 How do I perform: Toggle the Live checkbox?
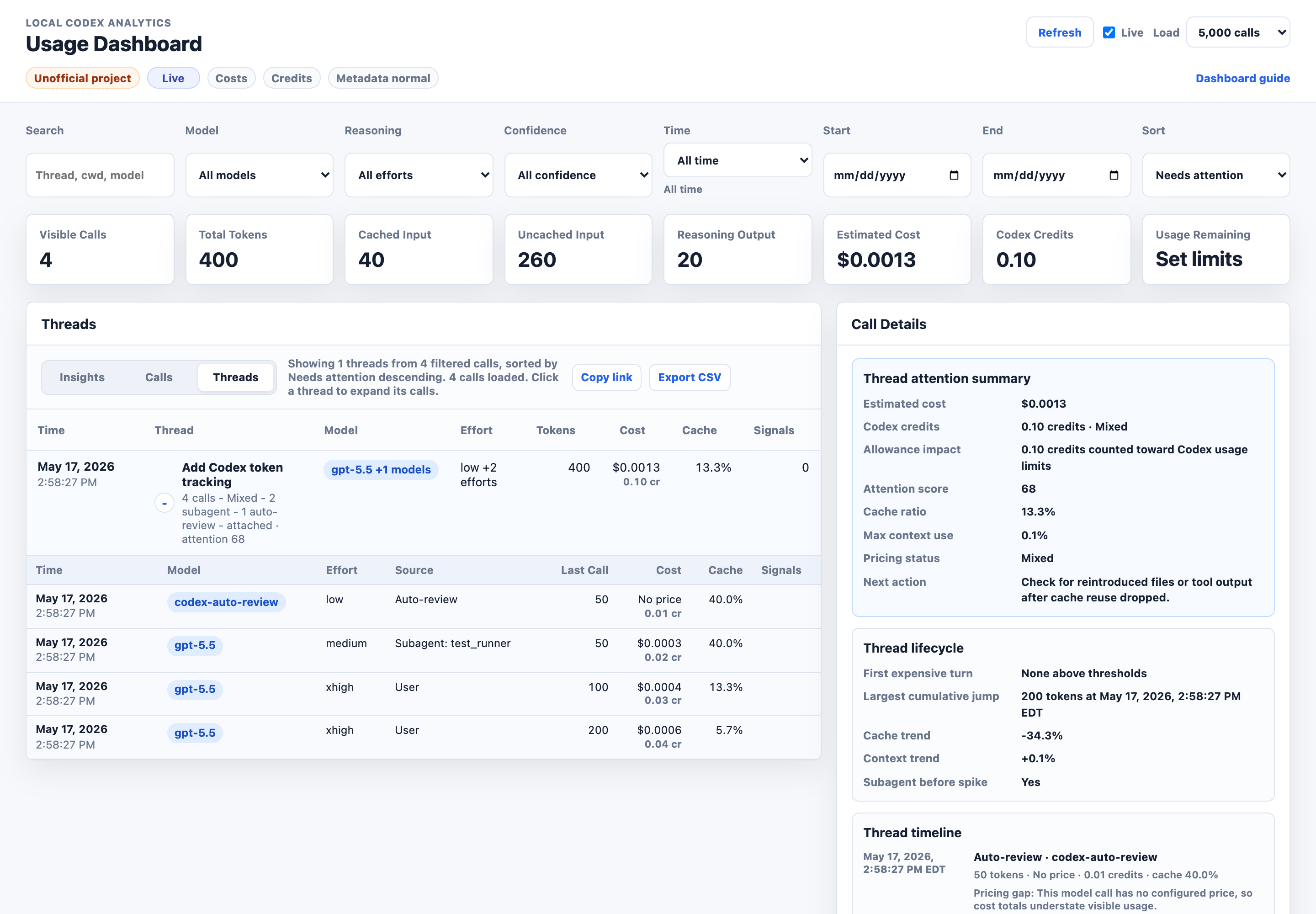[x=1109, y=32]
